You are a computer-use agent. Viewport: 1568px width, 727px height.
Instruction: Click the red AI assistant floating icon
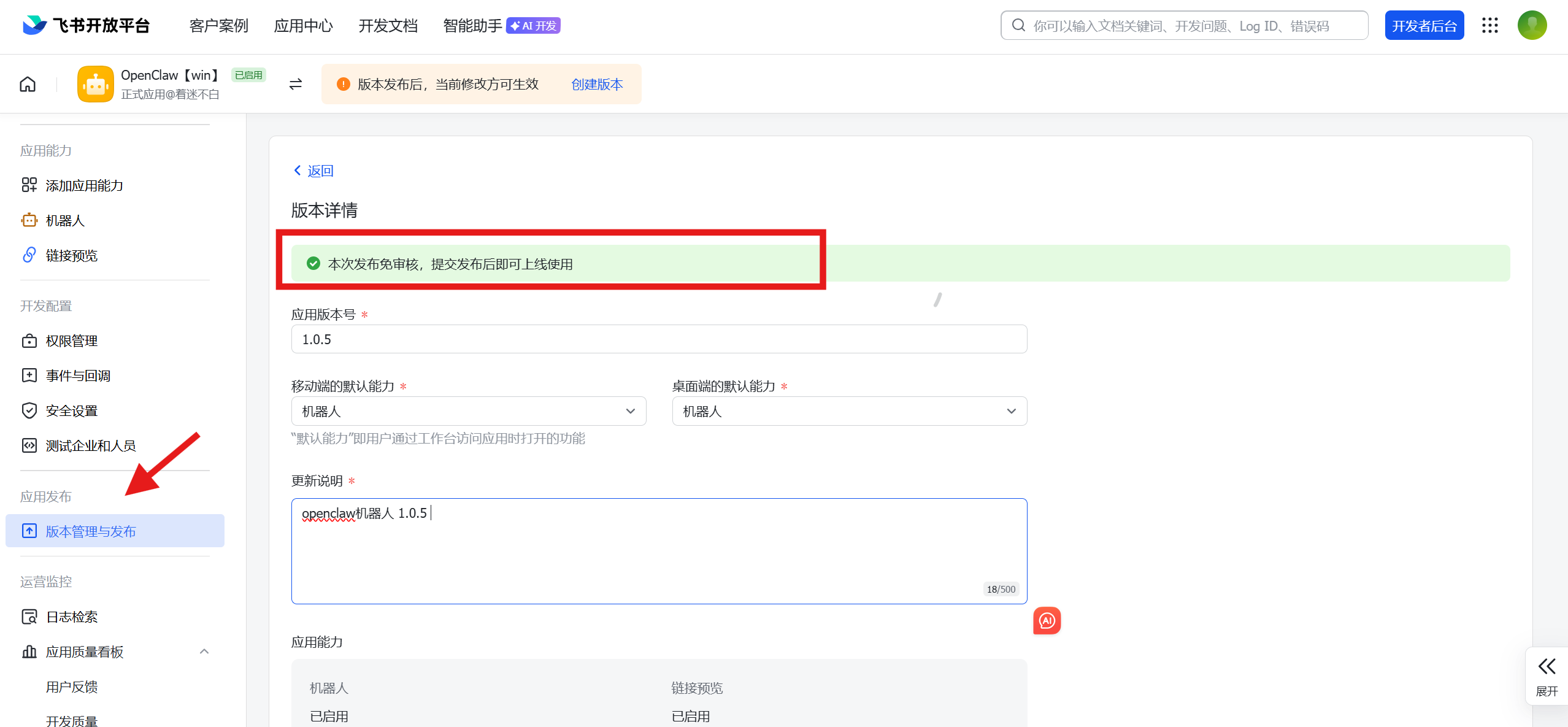[1047, 620]
